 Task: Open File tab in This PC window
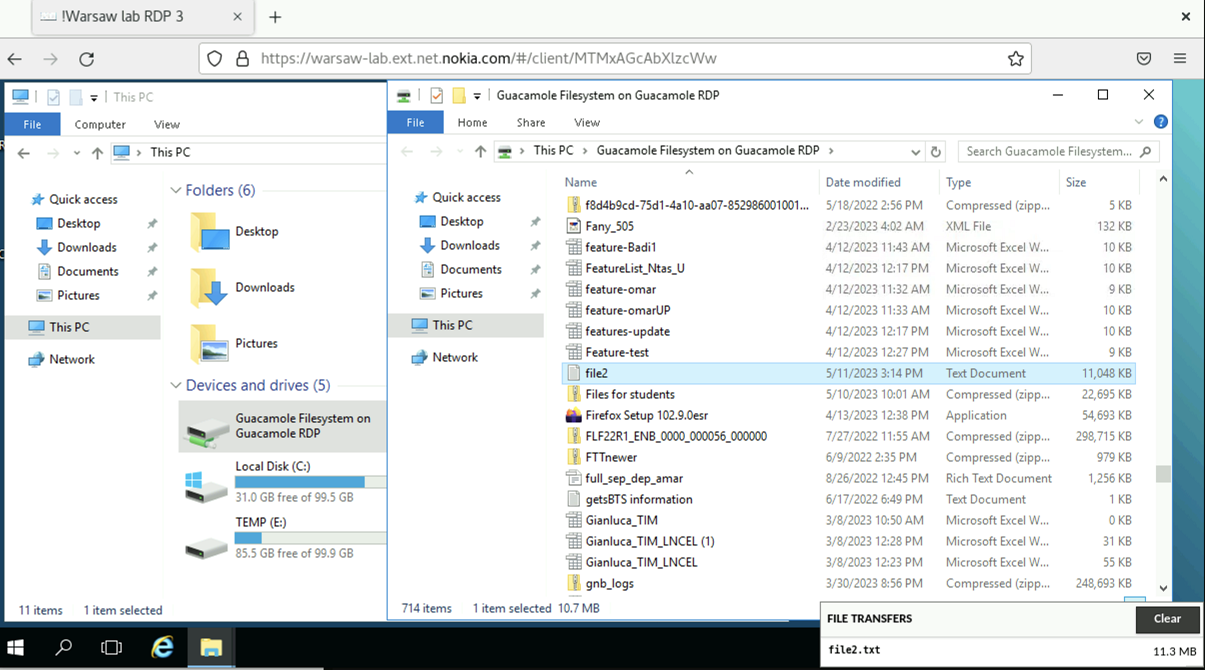pos(32,124)
